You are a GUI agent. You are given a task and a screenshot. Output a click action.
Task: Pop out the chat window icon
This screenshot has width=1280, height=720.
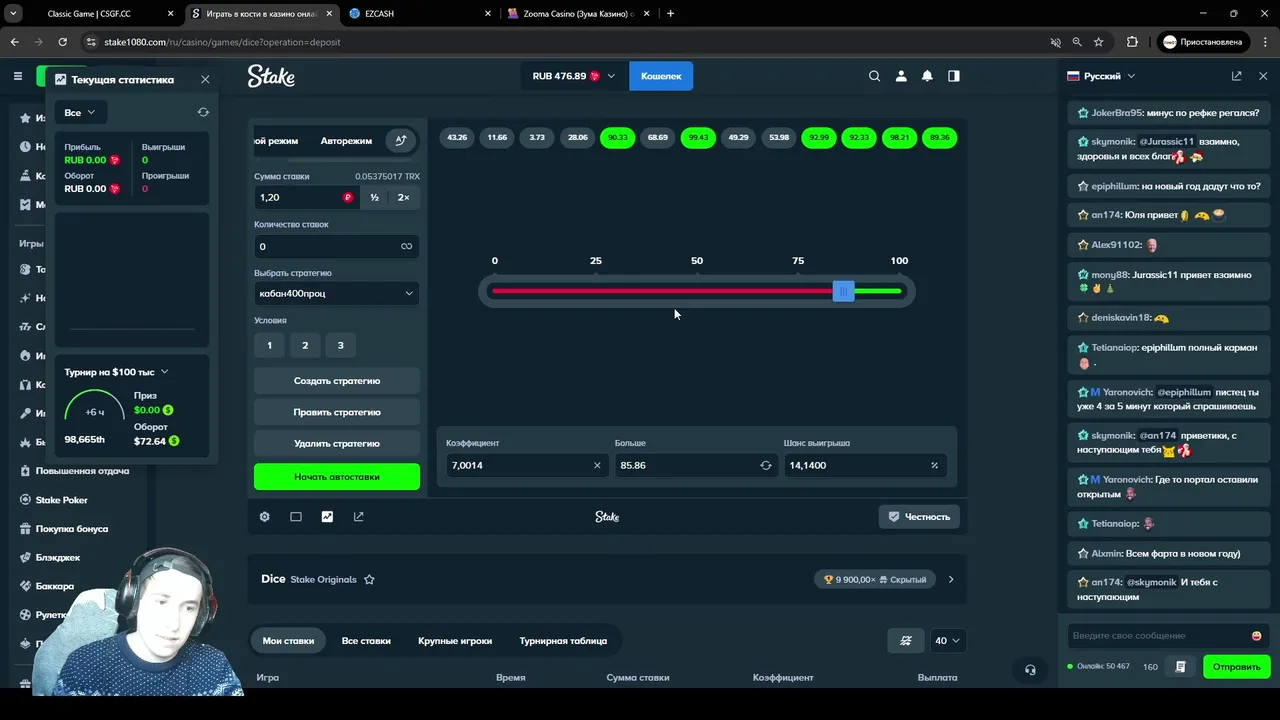coord(1236,76)
